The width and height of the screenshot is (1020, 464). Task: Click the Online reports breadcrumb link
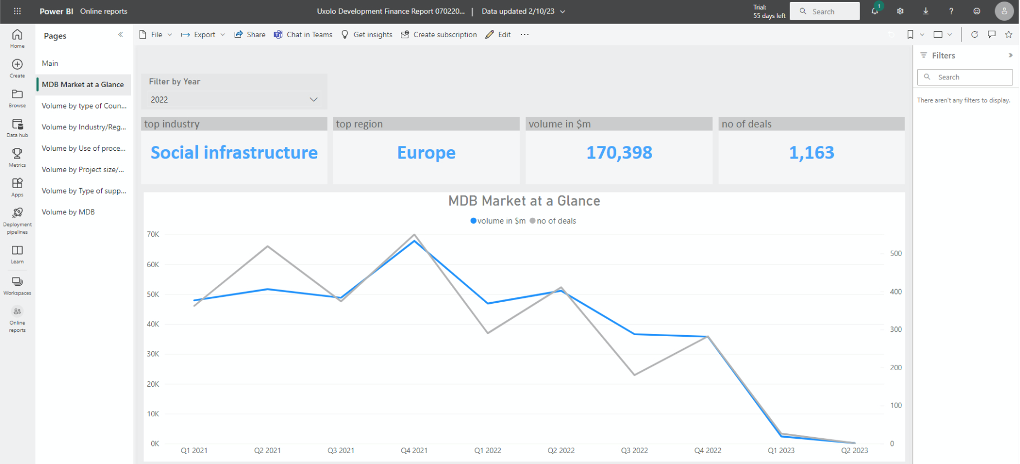(103, 12)
